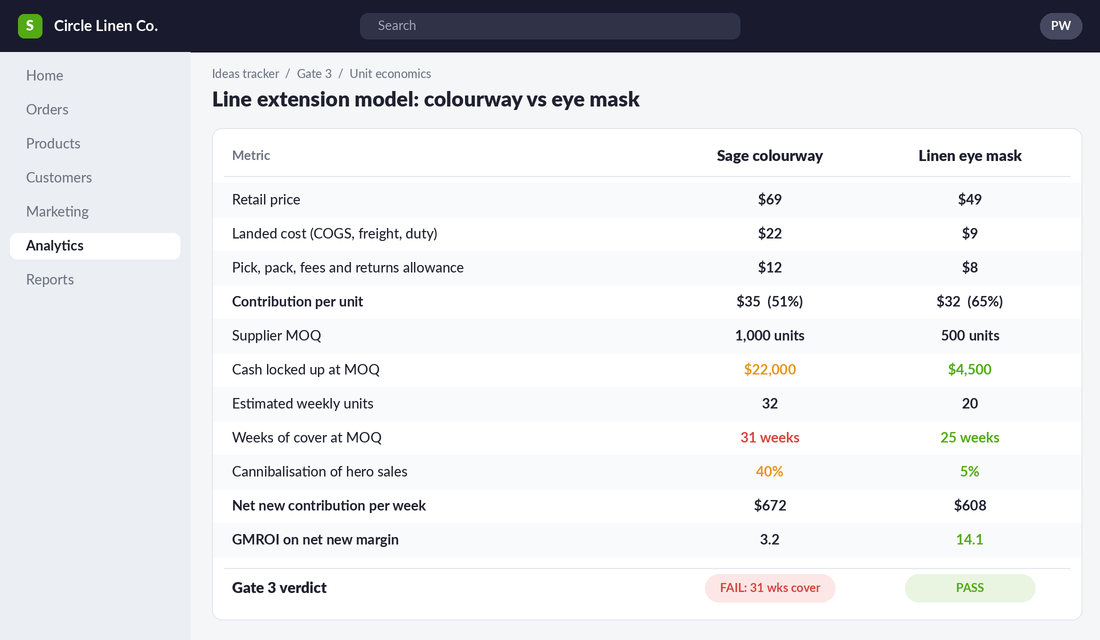Select the $32 (65%) contribution value
1100x640 pixels.
pos(970,302)
